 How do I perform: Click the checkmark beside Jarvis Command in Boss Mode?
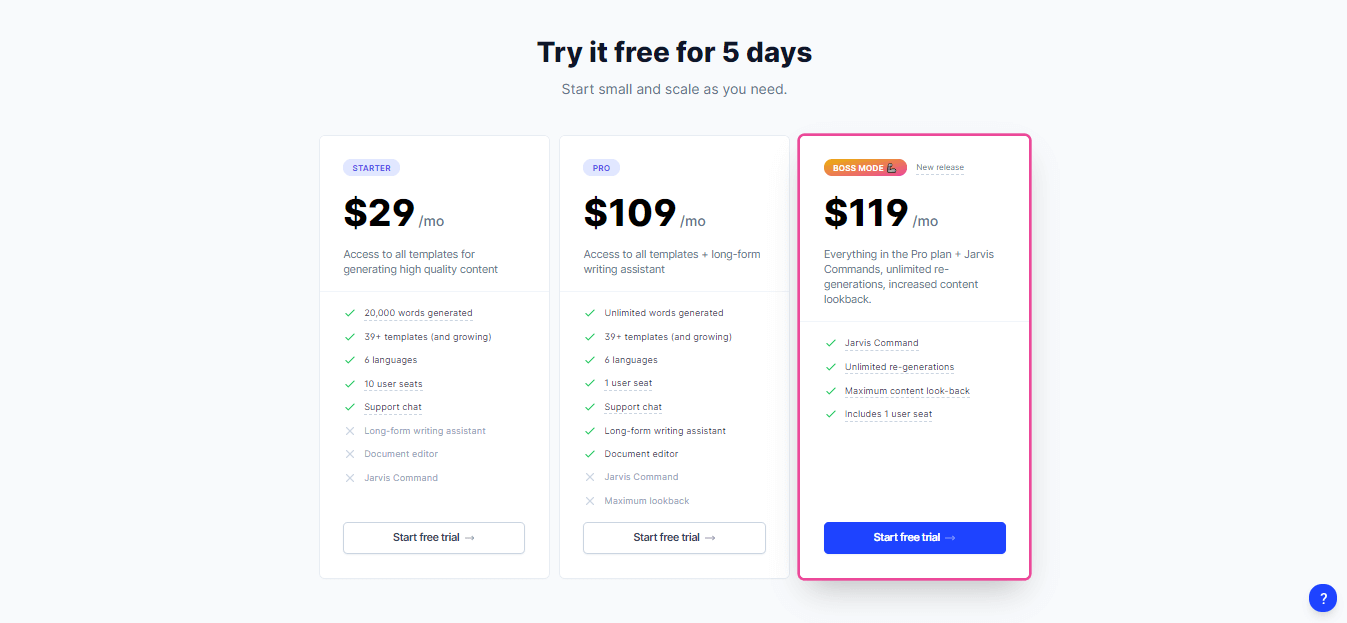tap(830, 343)
